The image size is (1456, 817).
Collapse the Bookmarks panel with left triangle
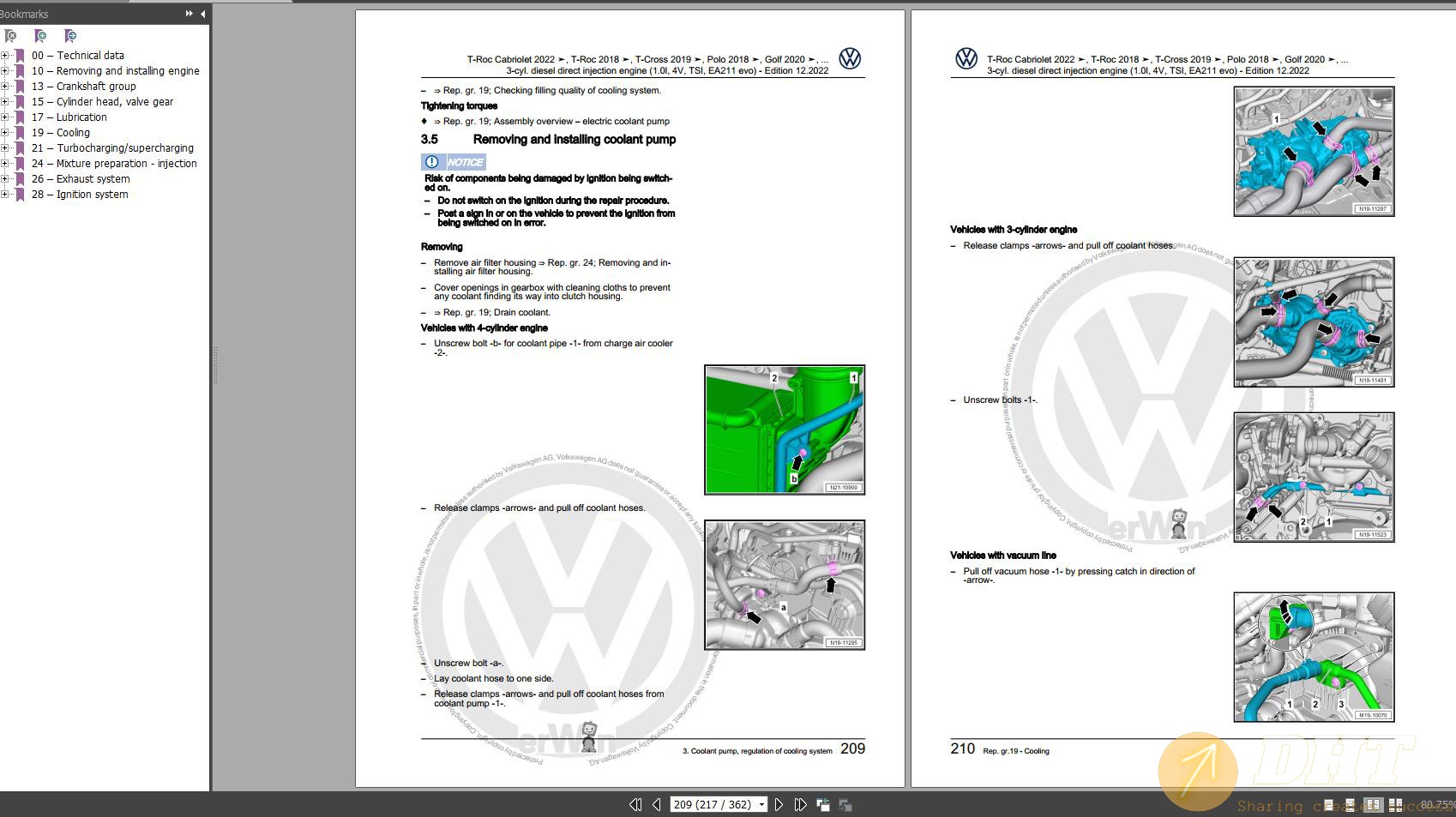coord(202,14)
